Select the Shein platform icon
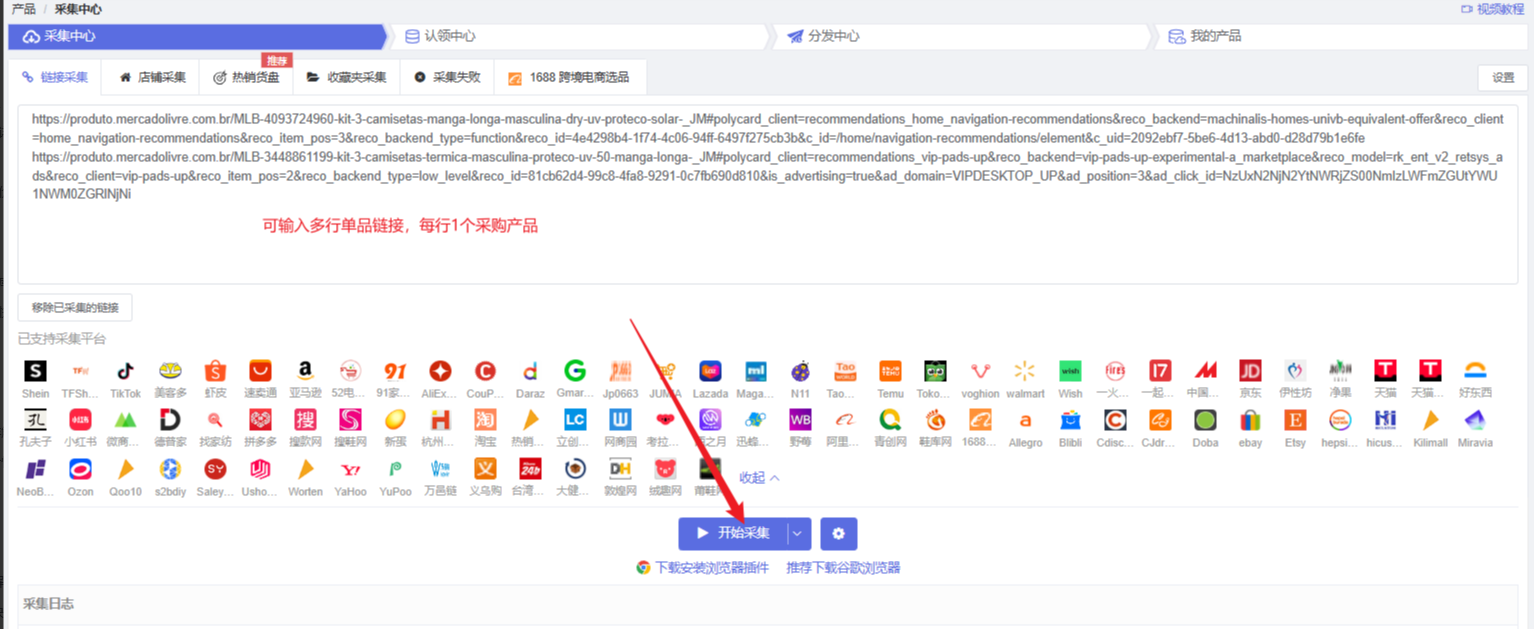Image resolution: width=1534 pixels, height=629 pixels. pos(35,371)
